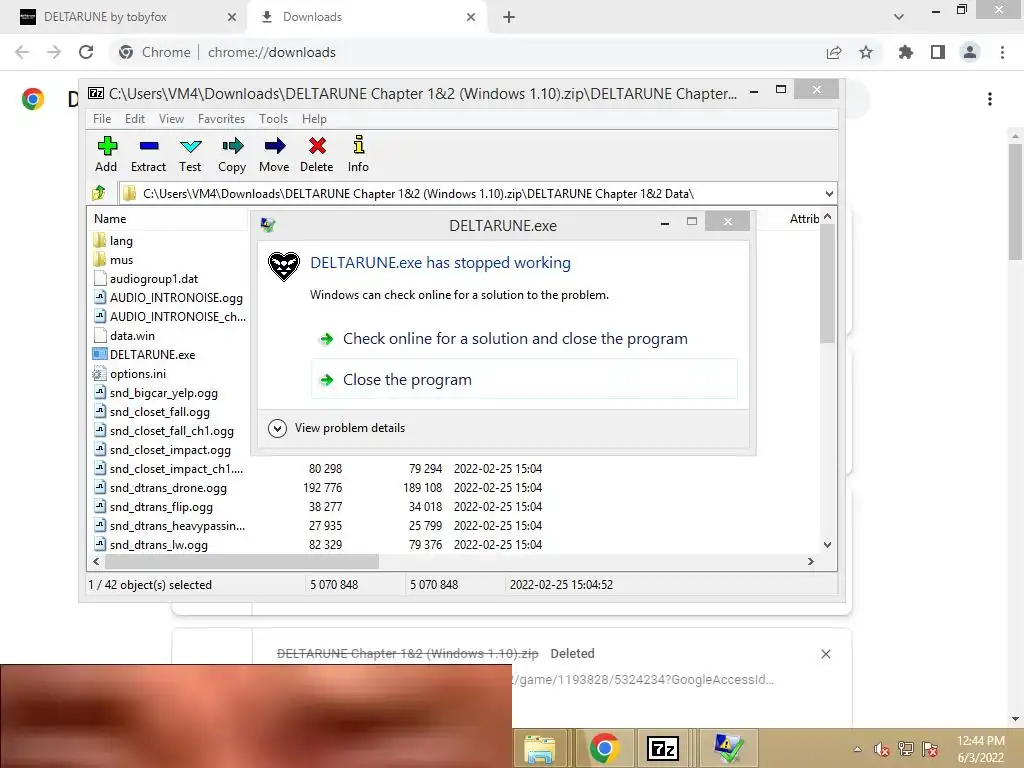Click the muted volume tray icon
The height and width of the screenshot is (768, 1024).
882,750
